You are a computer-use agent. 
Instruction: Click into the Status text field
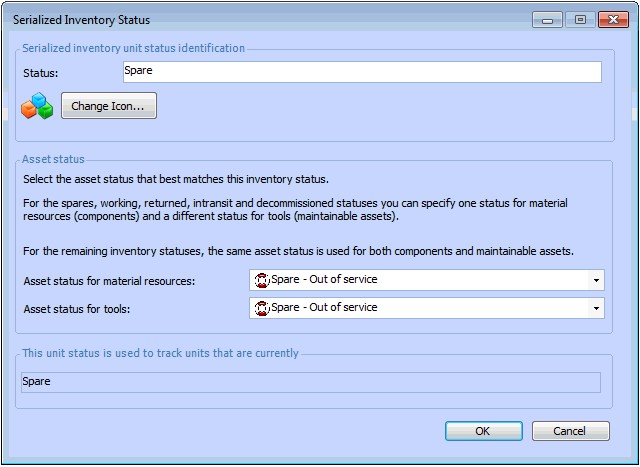click(361, 72)
